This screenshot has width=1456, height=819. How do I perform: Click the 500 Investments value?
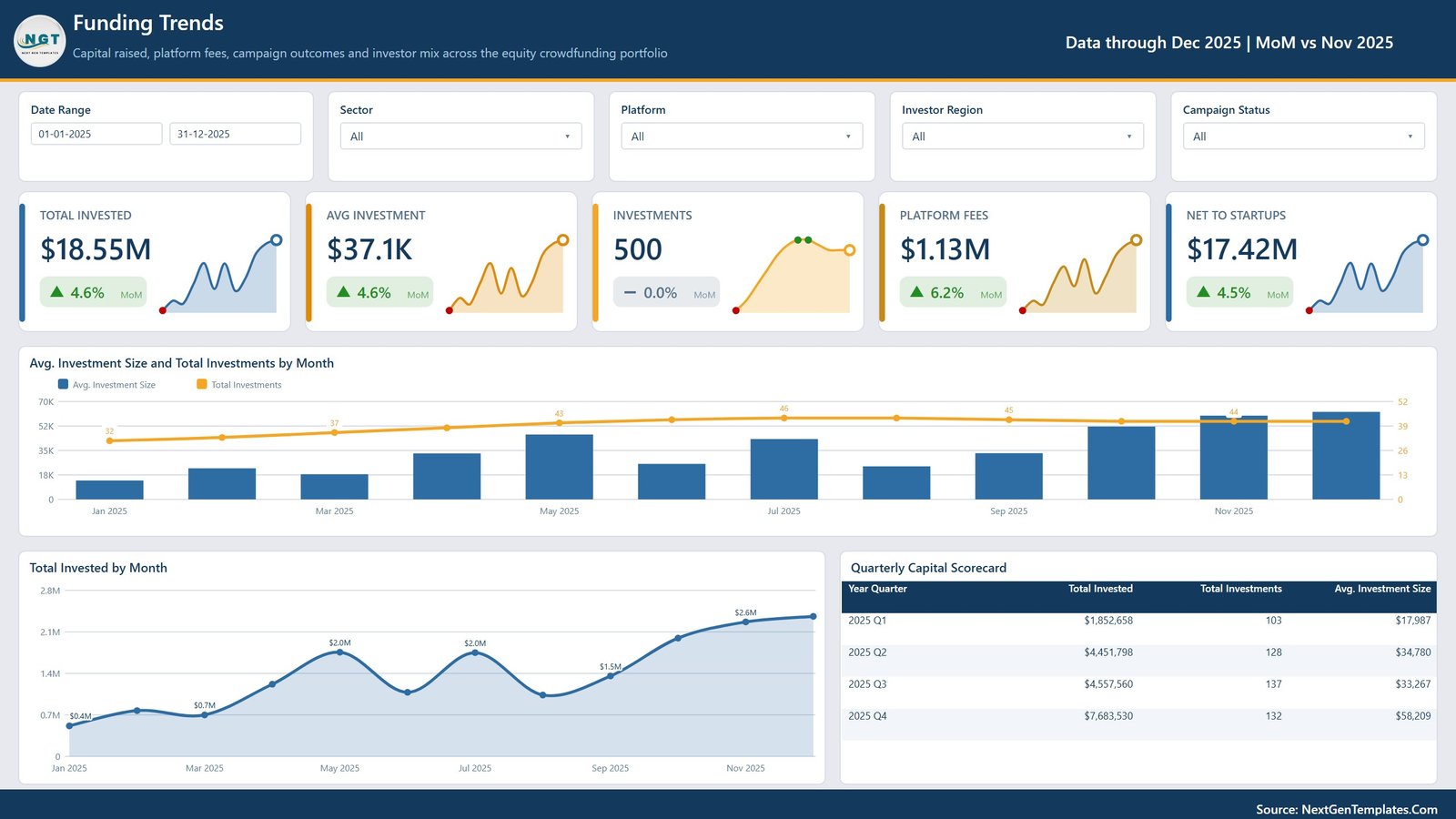pos(638,249)
